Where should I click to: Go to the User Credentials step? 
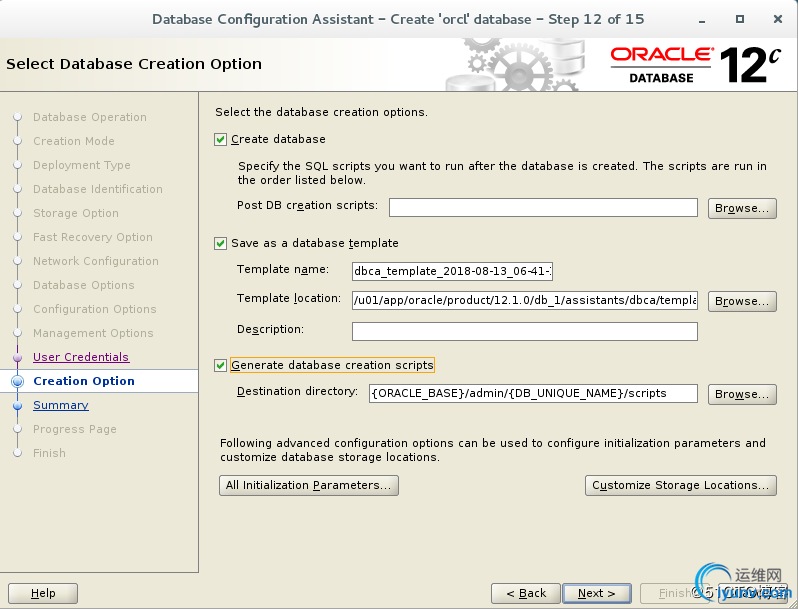tap(81, 357)
